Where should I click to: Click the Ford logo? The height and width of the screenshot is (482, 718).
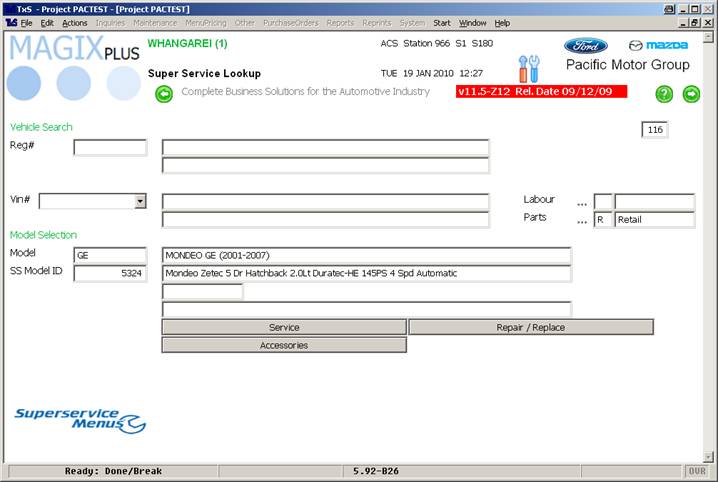click(585, 45)
